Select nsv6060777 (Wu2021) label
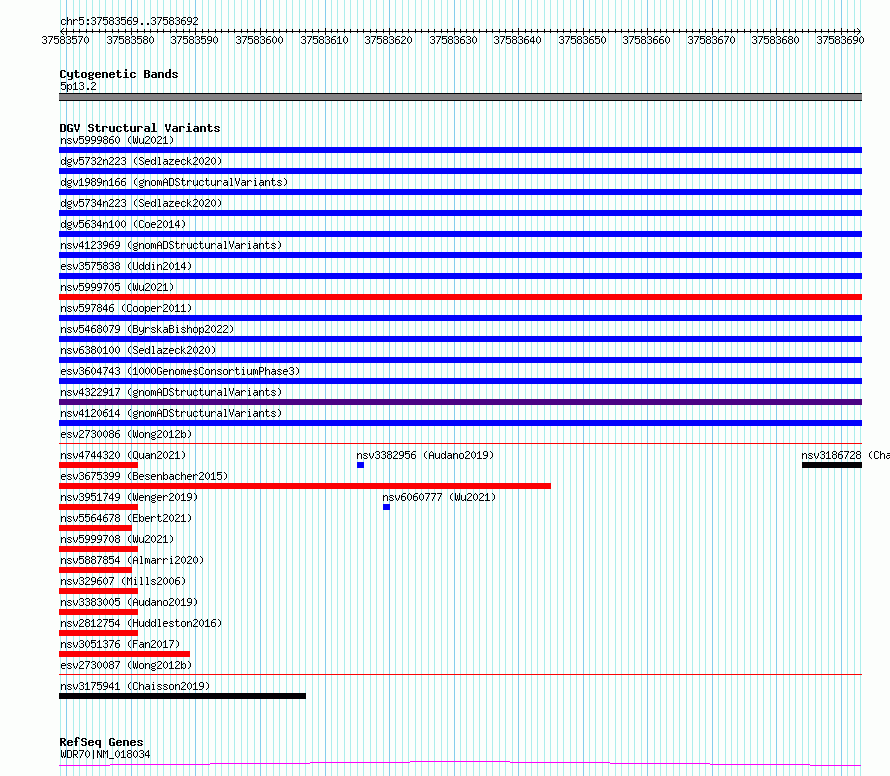Screen dimensions: 890x776 coord(439,497)
